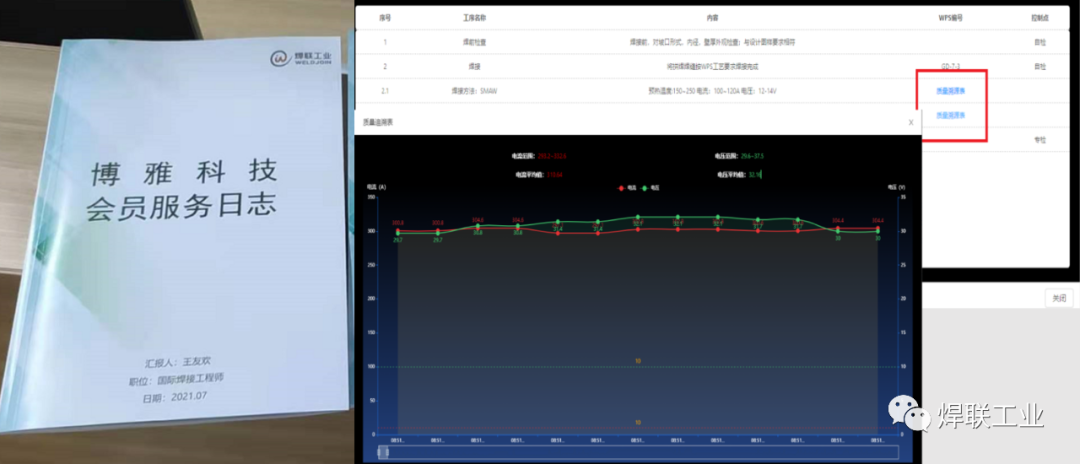This screenshot has height=464, width=1080.
Task: Click the middle of the chart's zoom slider track
Action: (638, 452)
